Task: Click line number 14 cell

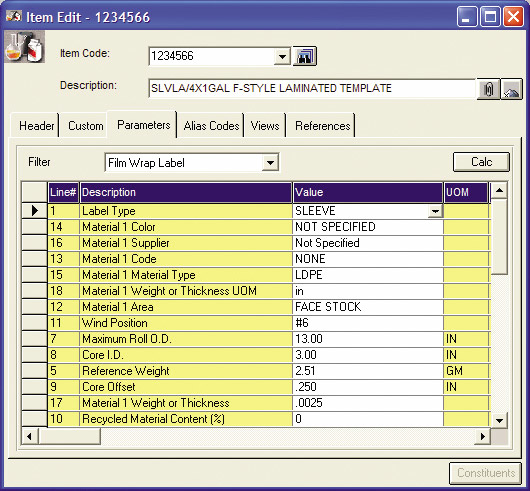Action: pos(63,227)
